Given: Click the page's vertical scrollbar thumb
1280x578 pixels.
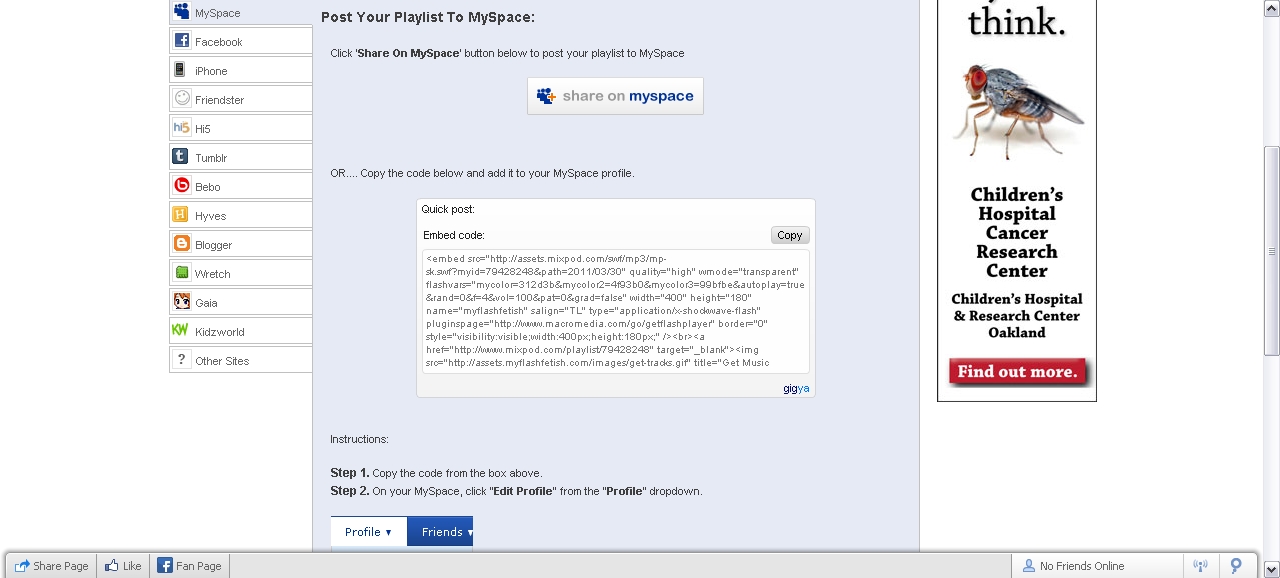Looking at the screenshot, I should click(1272, 251).
